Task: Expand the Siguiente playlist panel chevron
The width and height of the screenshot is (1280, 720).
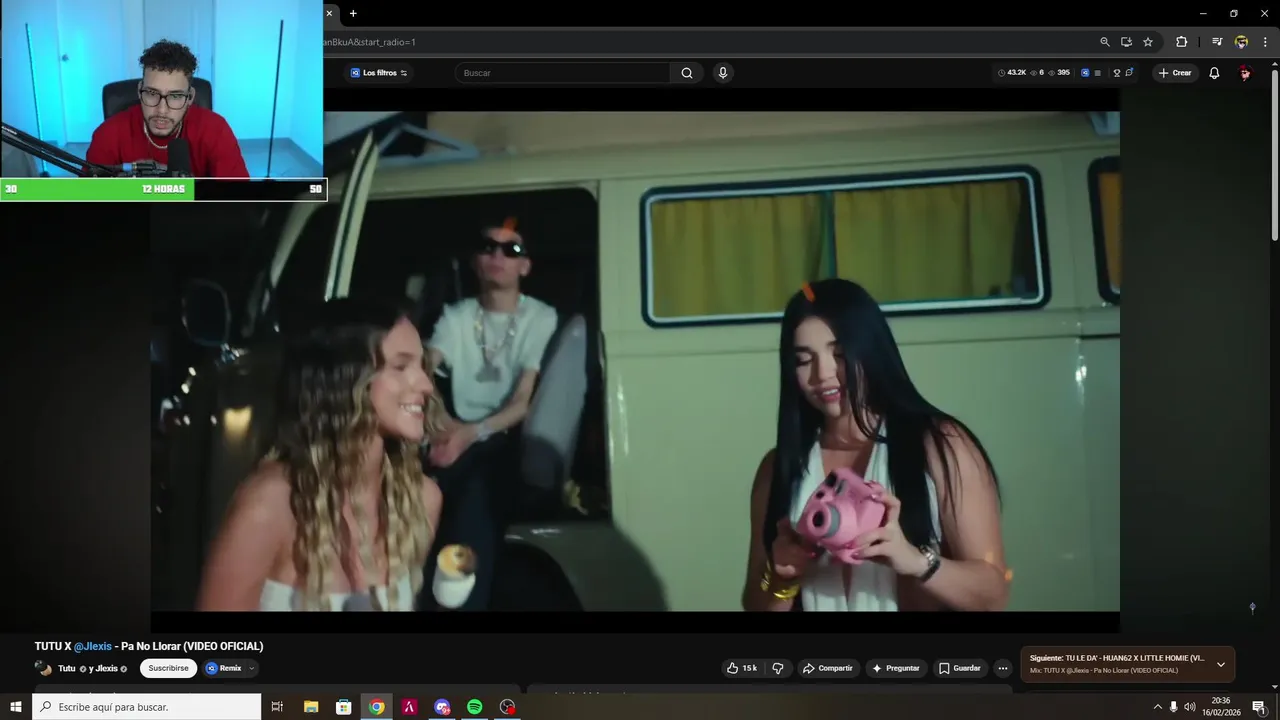Action: tap(1221, 664)
